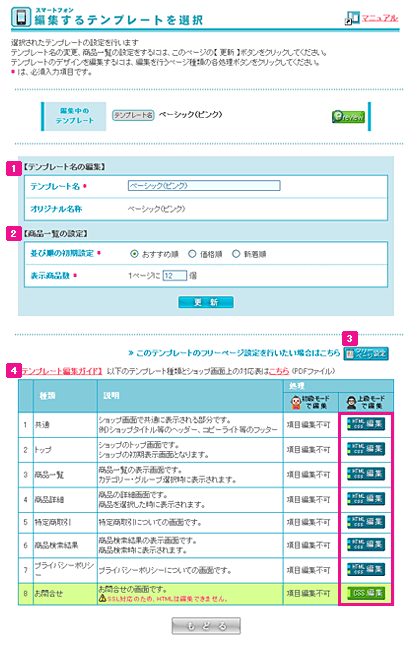
Task: Open the こちら PDF correspondence table link
Action: pos(279,371)
